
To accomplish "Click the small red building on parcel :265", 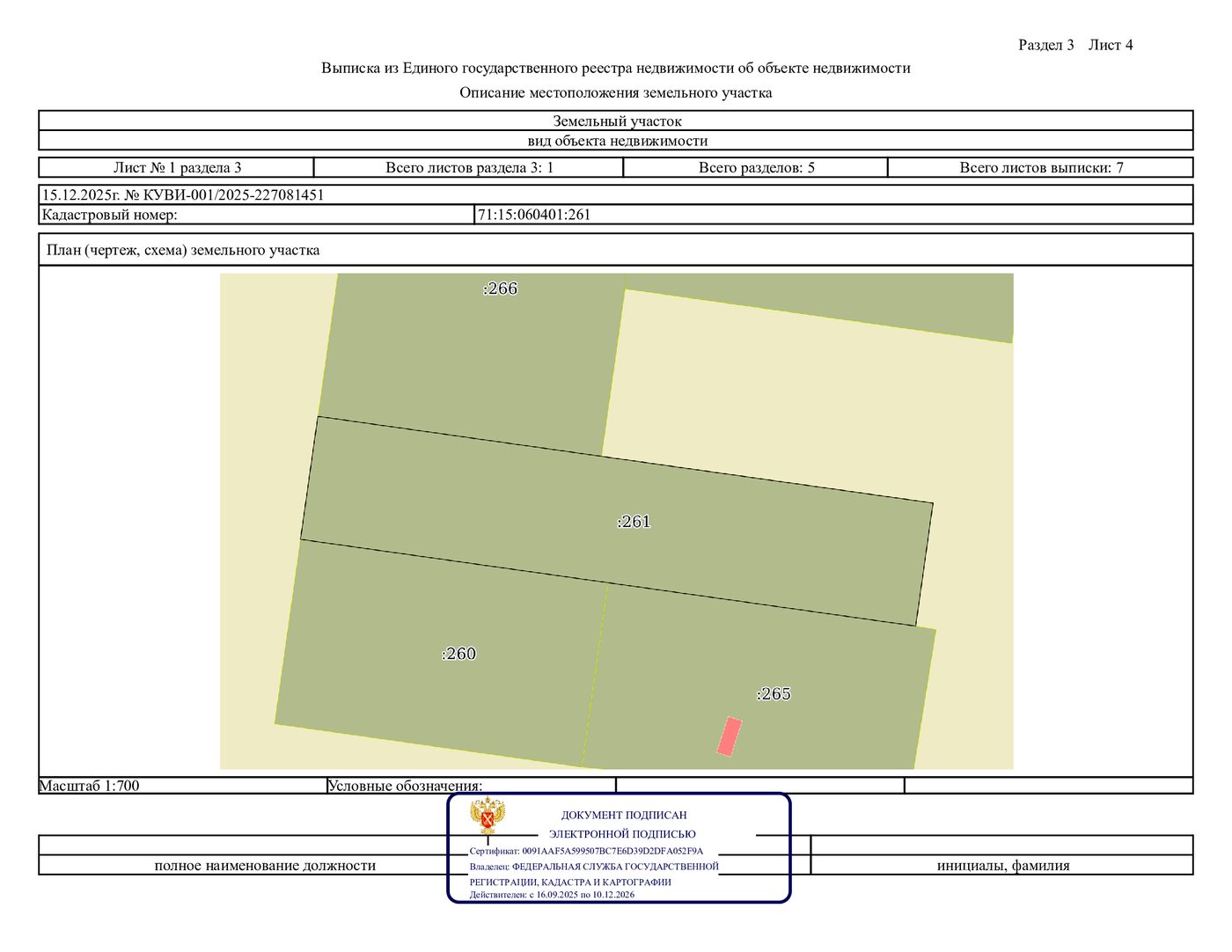I will (730, 736).
